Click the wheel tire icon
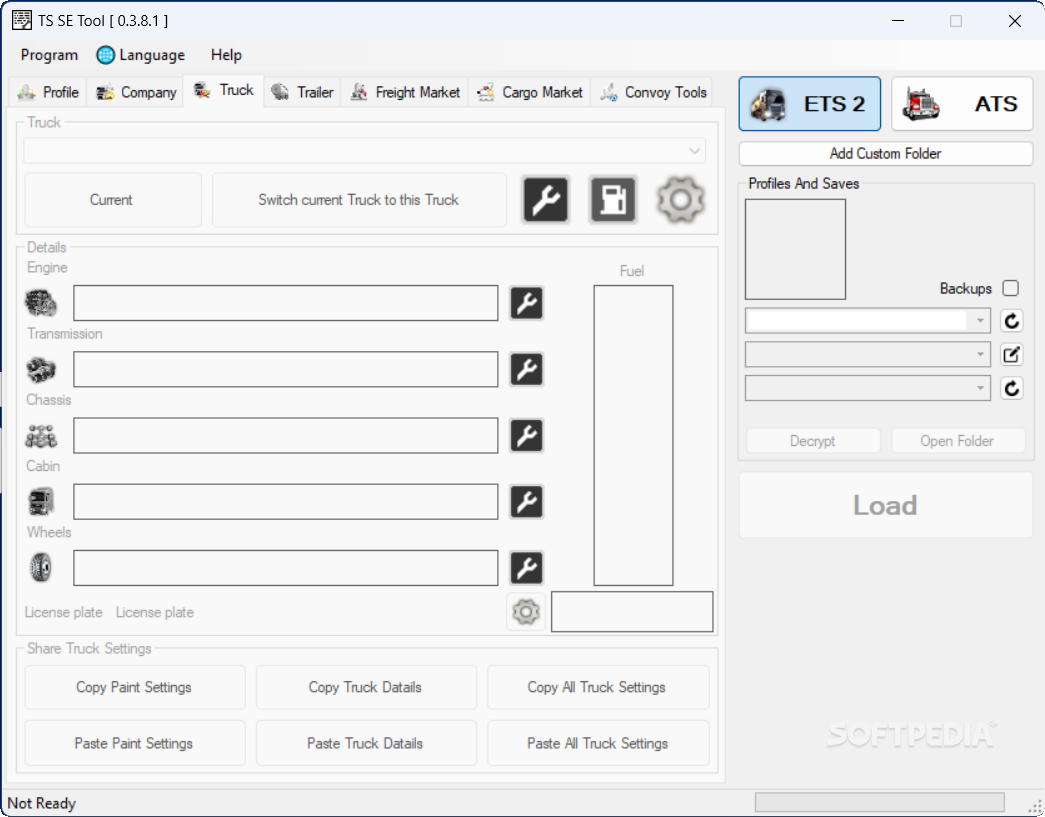This screenshot has width=1045, height=817. (41, 568)
